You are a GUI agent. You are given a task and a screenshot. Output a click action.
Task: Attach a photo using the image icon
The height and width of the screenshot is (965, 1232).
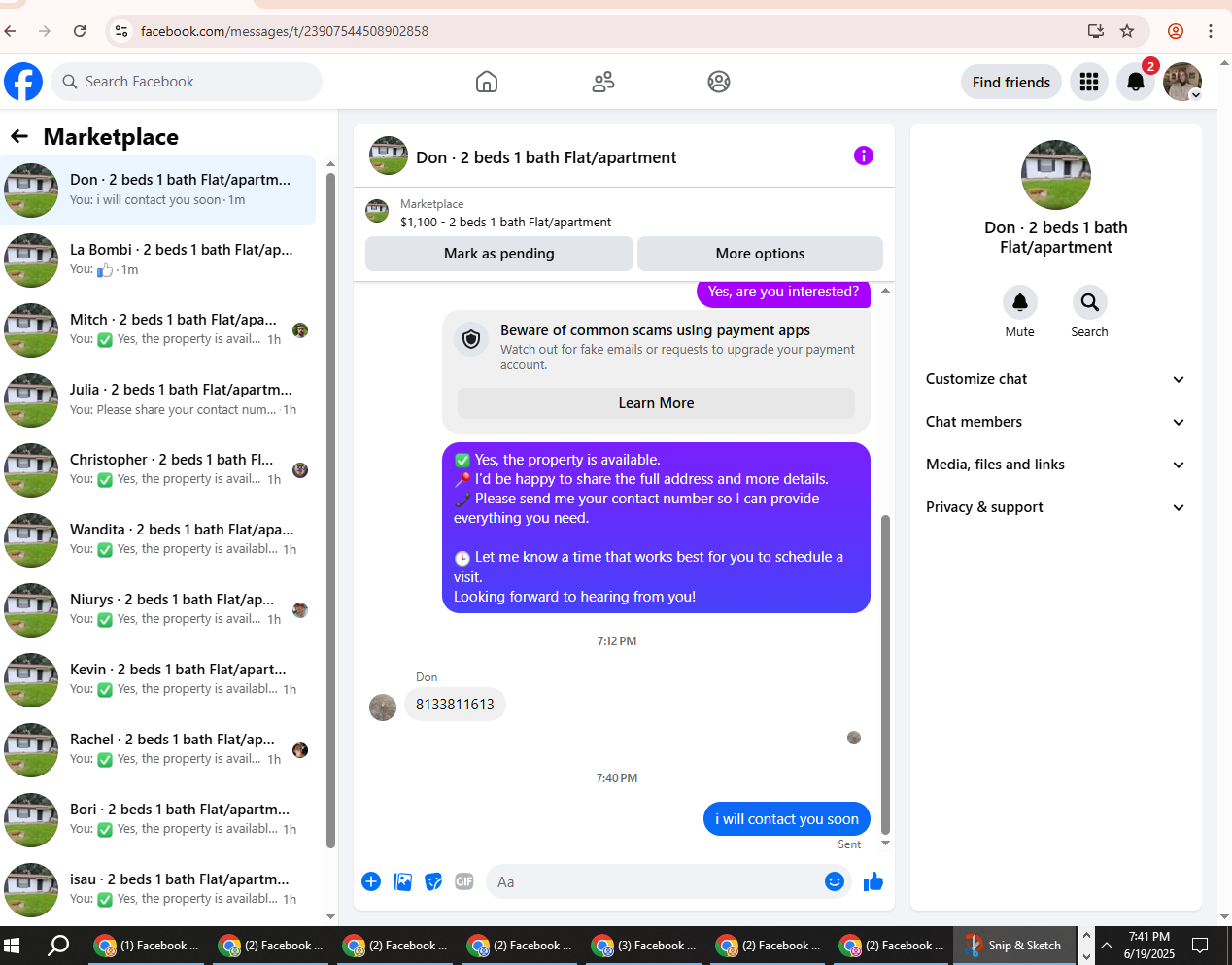[402, 881]
